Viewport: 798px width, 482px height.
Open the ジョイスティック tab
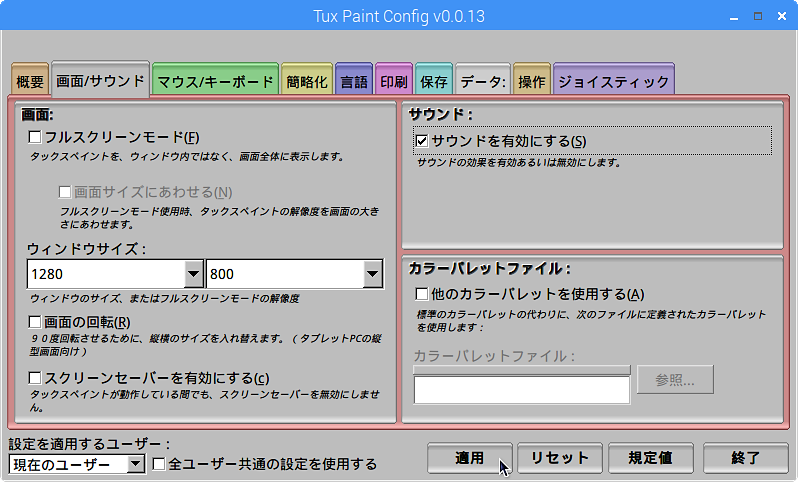pyautogui.click(x=614, y=80)
